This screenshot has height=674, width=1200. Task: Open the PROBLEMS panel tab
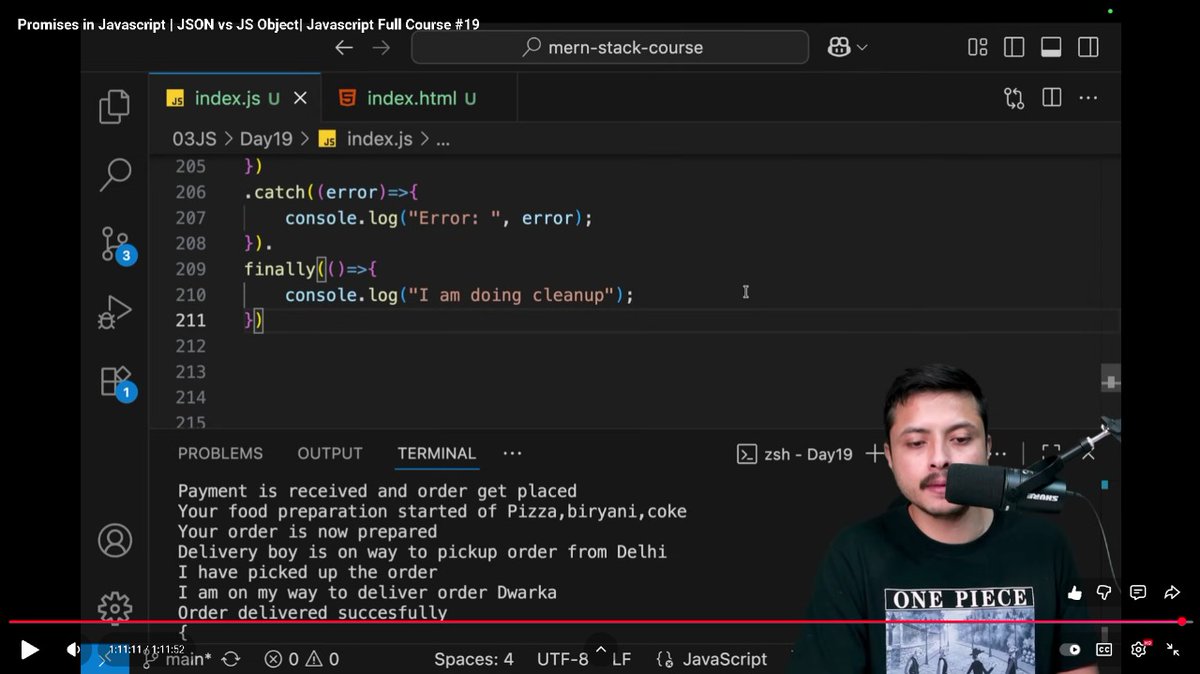tap(220, 454)
